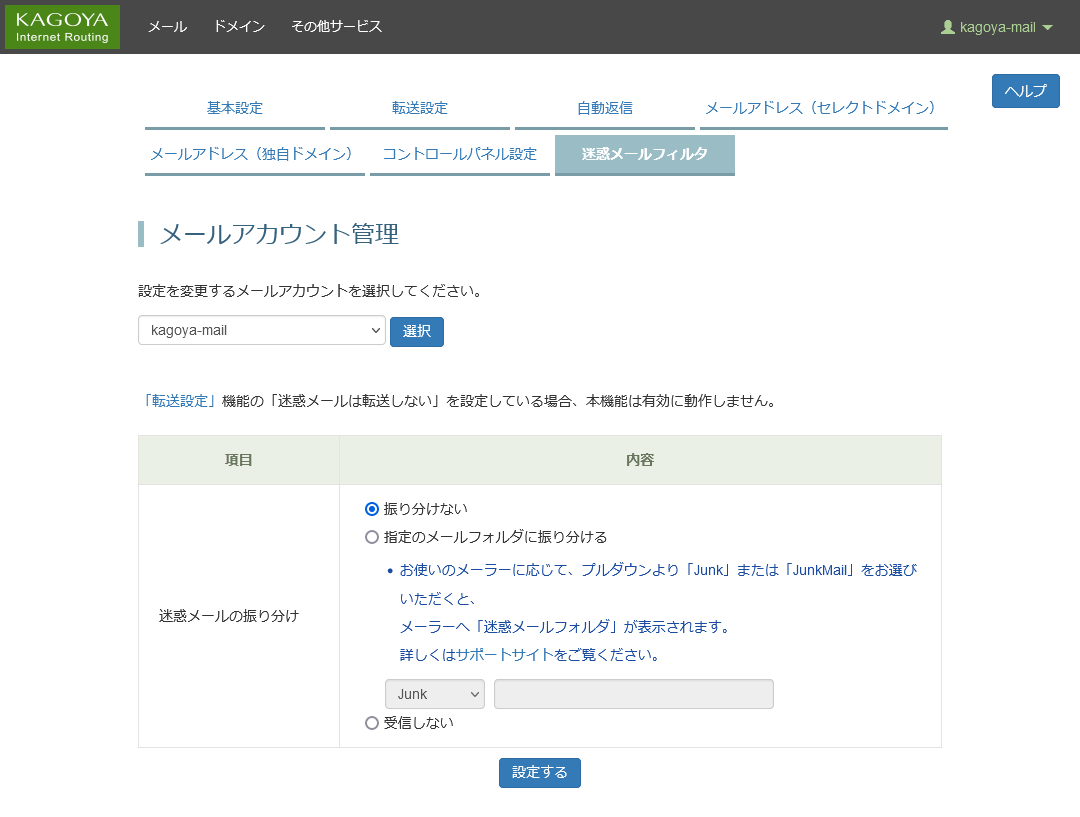1080x817 pixels.
Task: Open the Junk folder dropdown
Action: [x=434, y=694]
